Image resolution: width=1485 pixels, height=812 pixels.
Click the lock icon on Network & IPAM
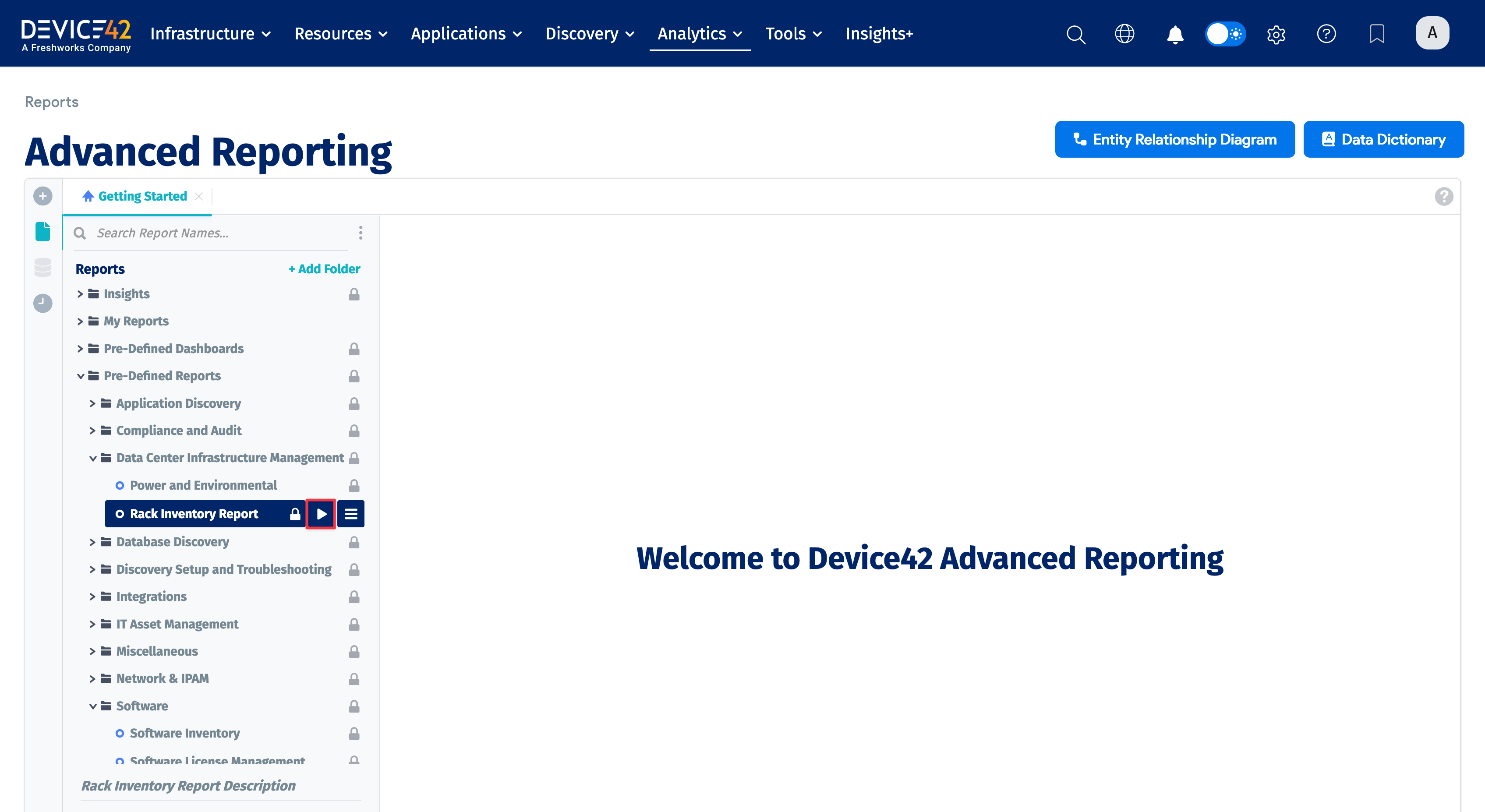tap(354, 678)
